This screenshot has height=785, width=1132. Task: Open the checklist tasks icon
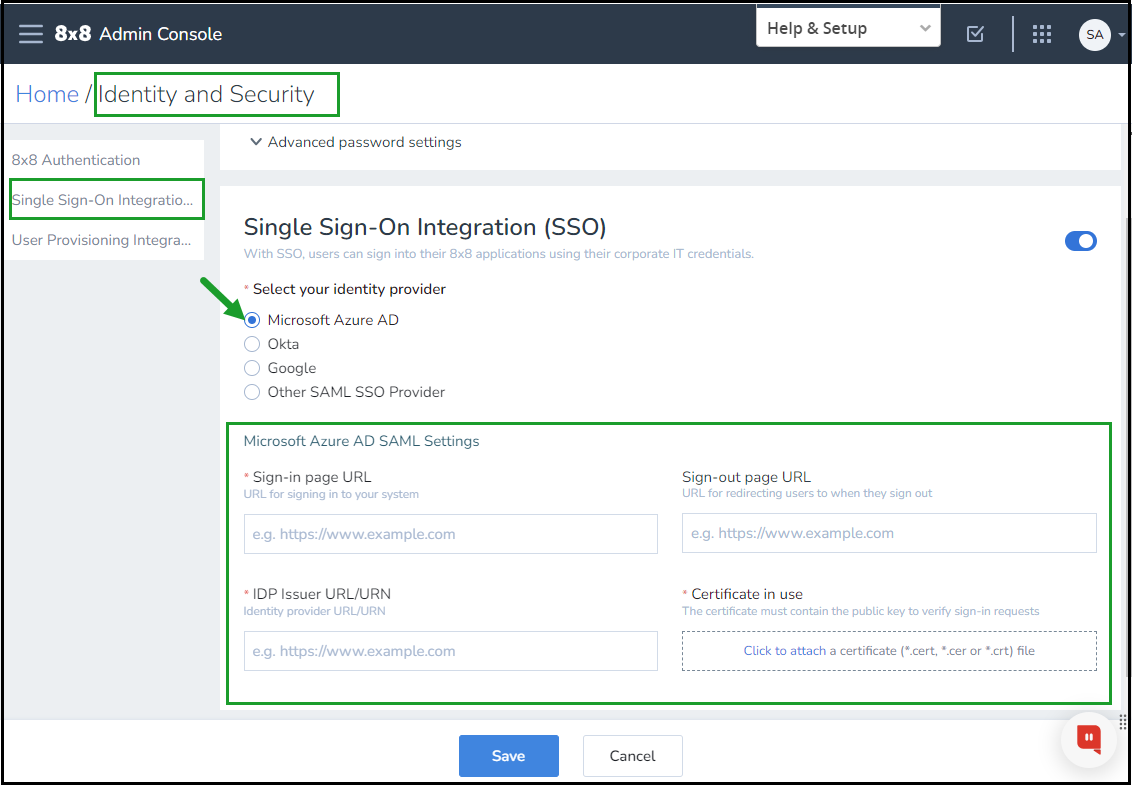(975, 34)
